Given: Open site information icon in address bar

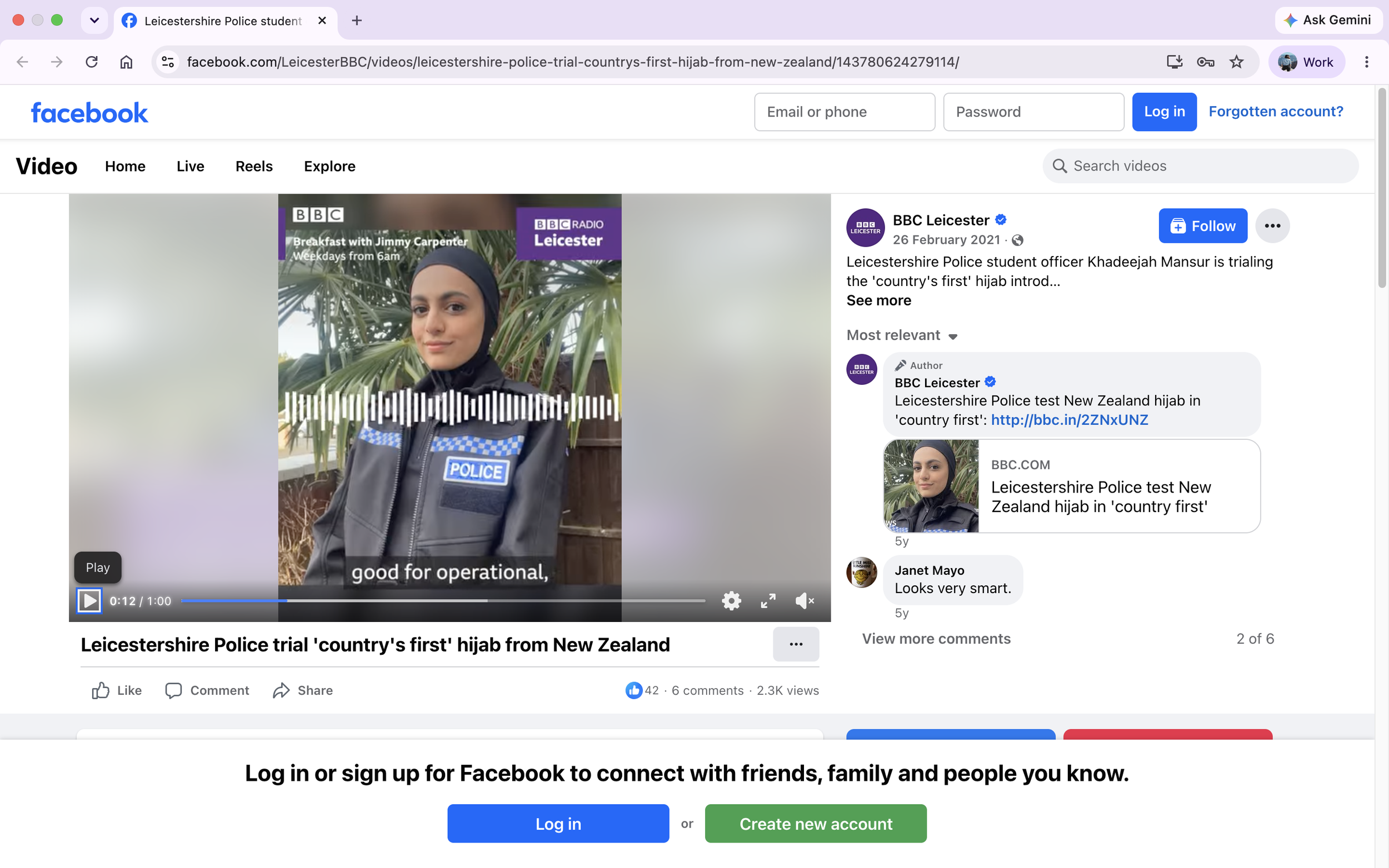Looking at the screenshot, I should point(168,62).
